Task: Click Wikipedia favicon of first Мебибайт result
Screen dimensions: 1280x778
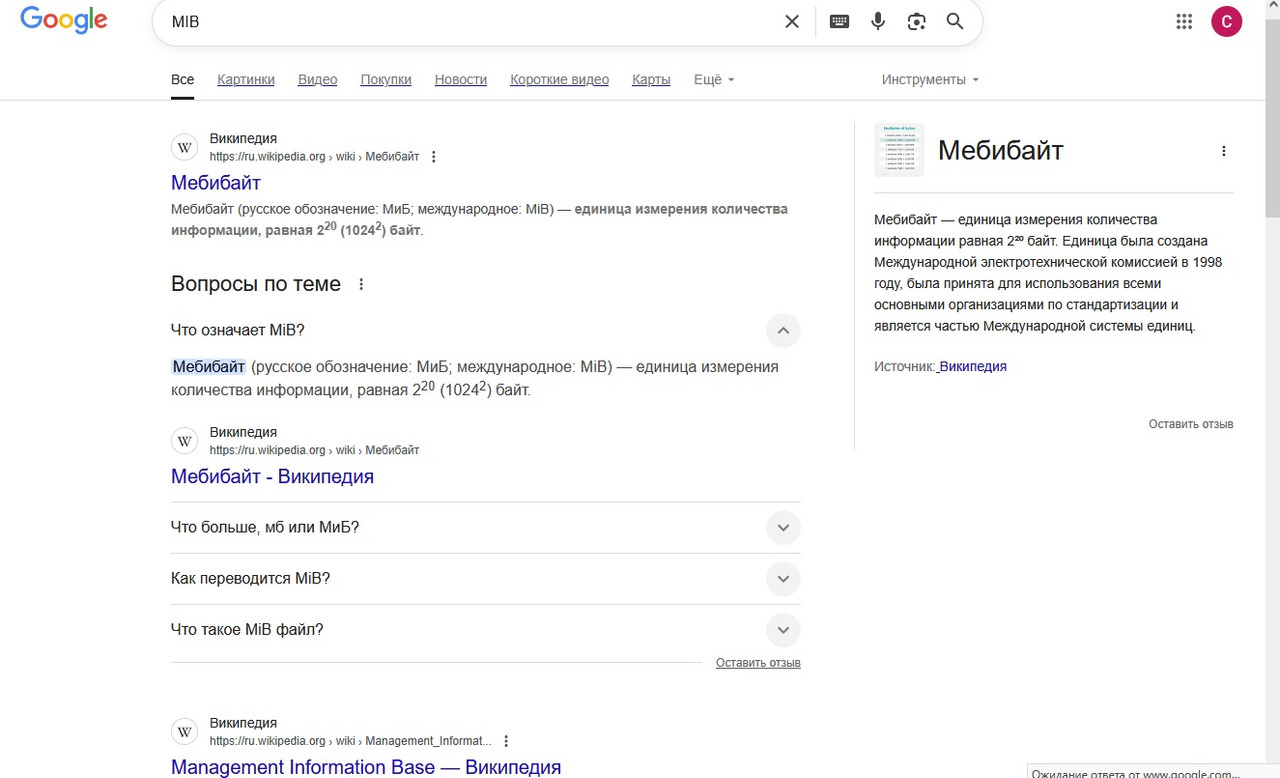Action: pyautogui.click(x=185, y=148)
